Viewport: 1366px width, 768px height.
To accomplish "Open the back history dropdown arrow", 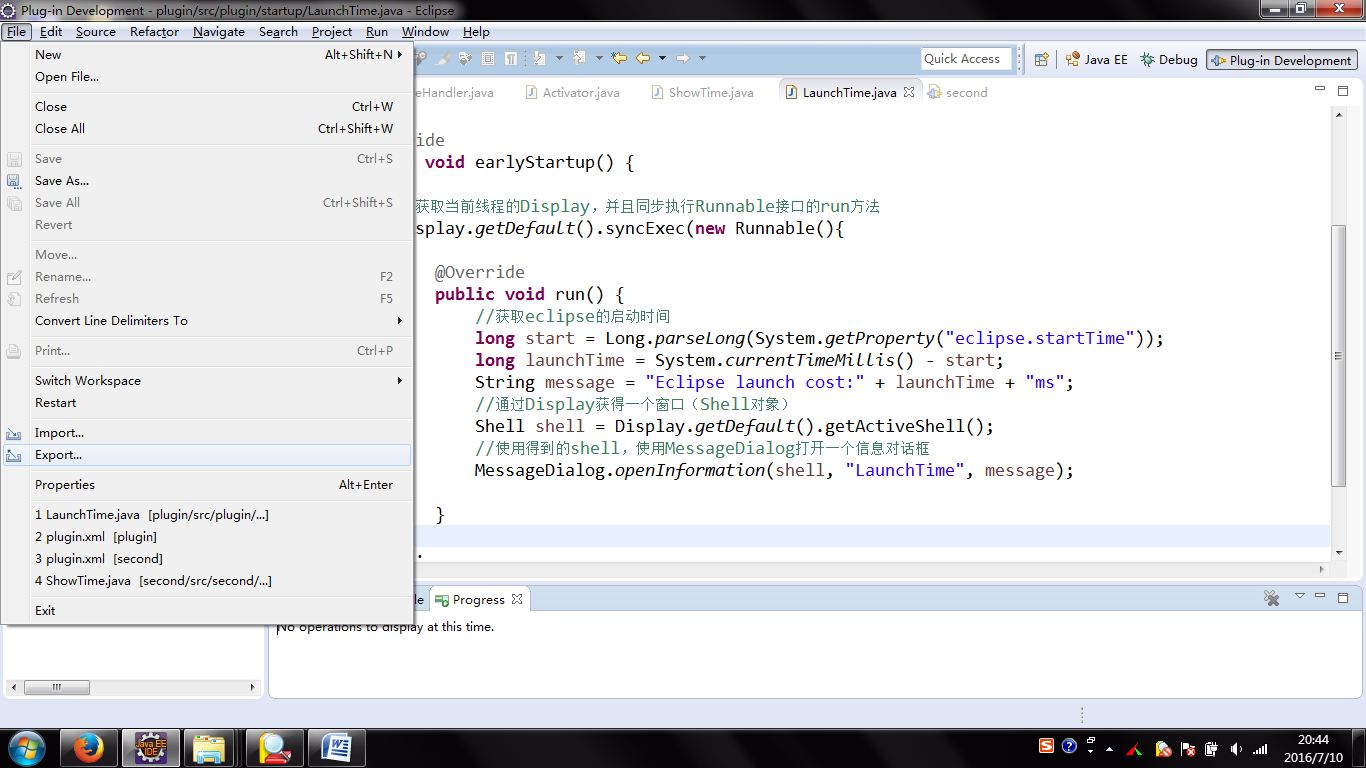I will pos(662,58).
